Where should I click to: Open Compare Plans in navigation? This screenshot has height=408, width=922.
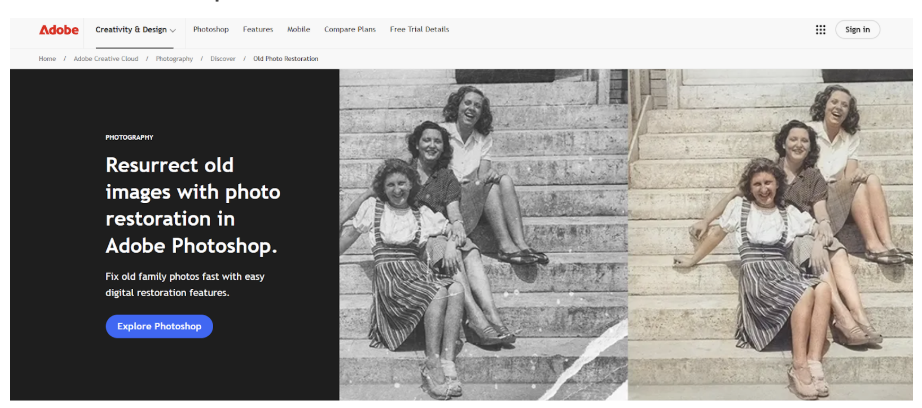coord(350,29)
